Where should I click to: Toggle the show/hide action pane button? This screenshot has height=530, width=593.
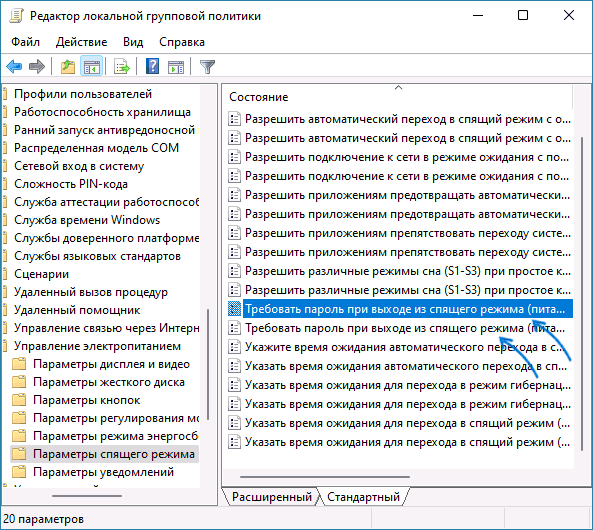click(176, 67)
